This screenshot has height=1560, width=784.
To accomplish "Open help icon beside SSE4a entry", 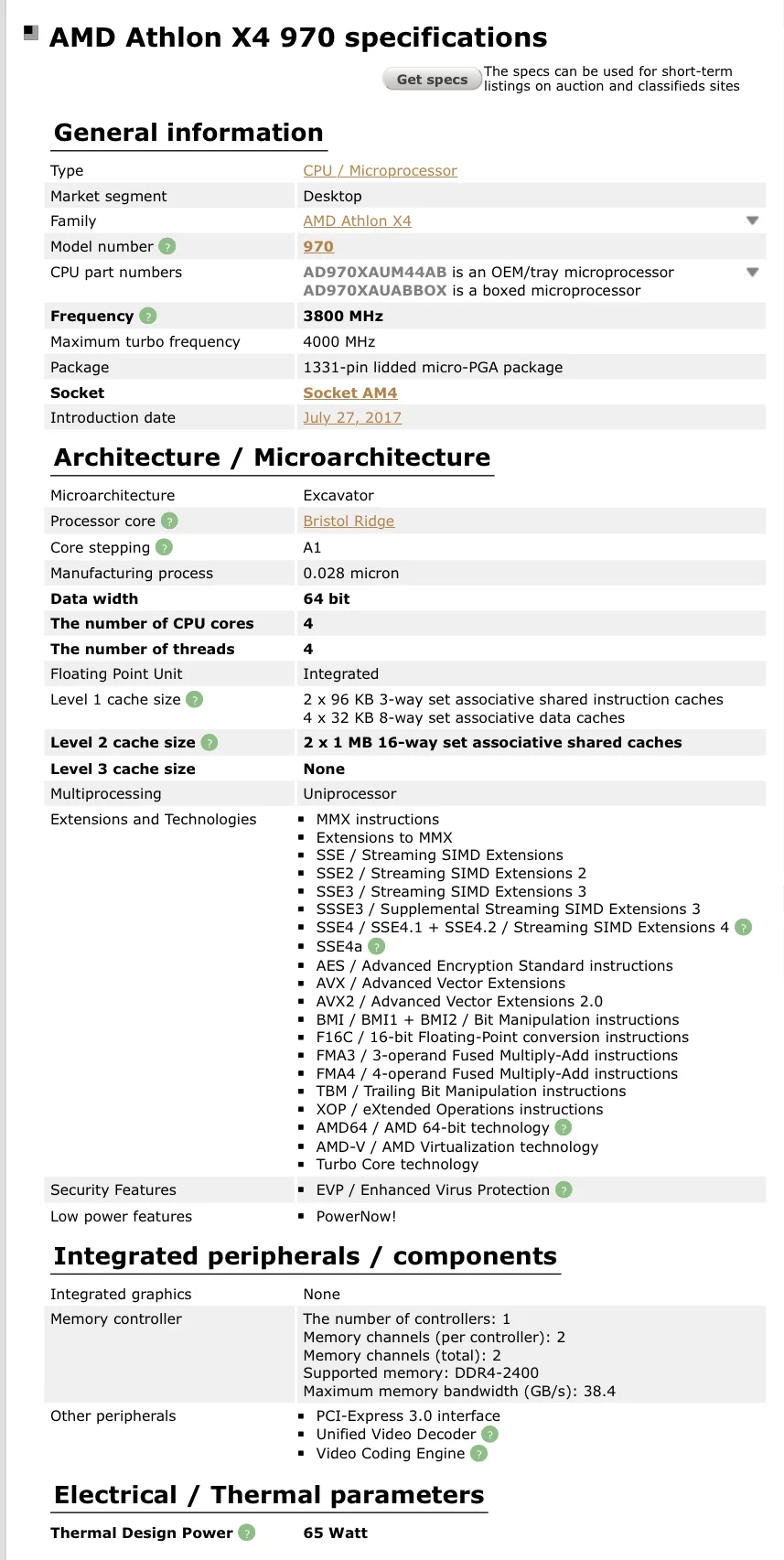I will (x=376, y=946).
